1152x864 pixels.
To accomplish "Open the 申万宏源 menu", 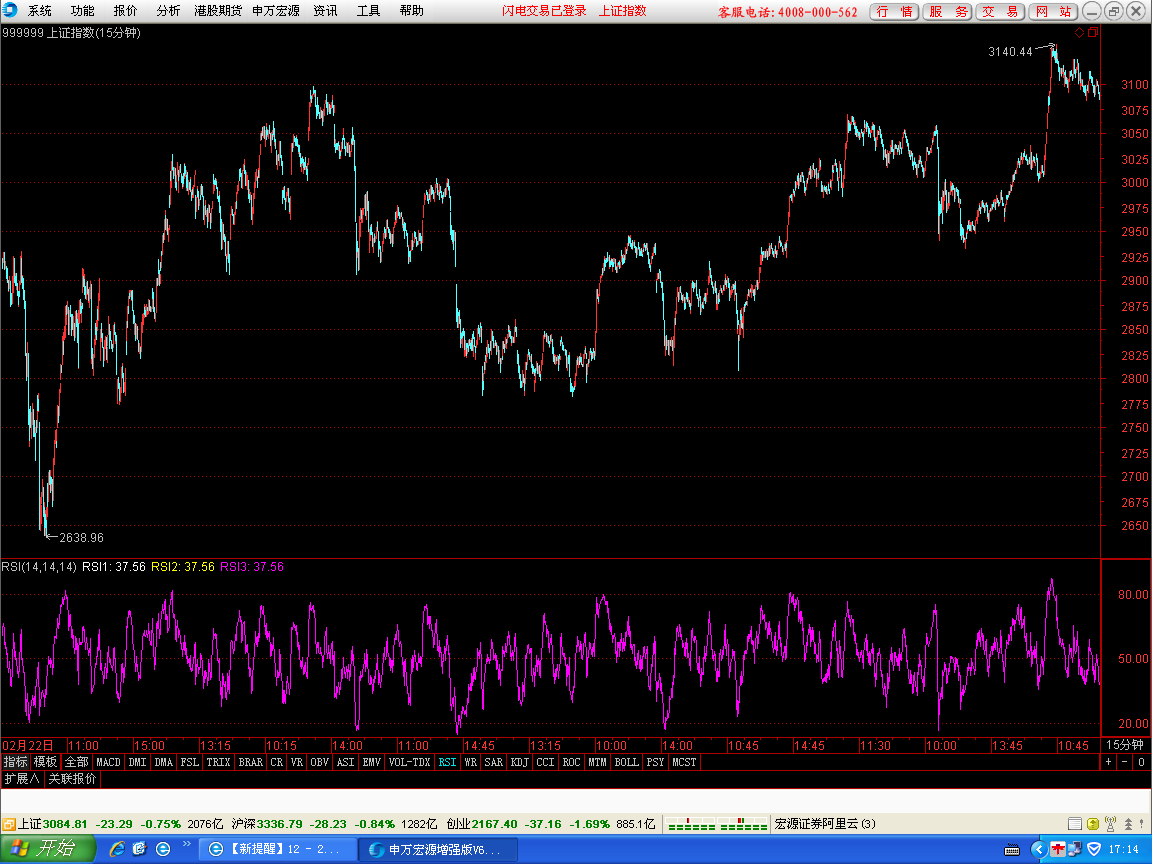I will click(x=276, y=11).
